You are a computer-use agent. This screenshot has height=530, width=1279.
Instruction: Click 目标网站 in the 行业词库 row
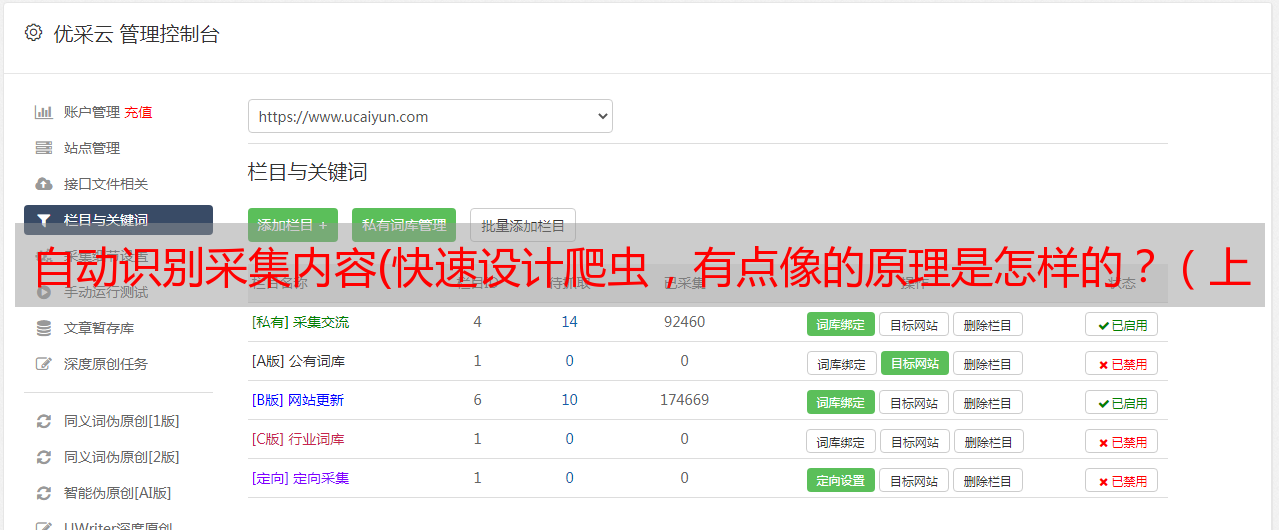[915, 441]
